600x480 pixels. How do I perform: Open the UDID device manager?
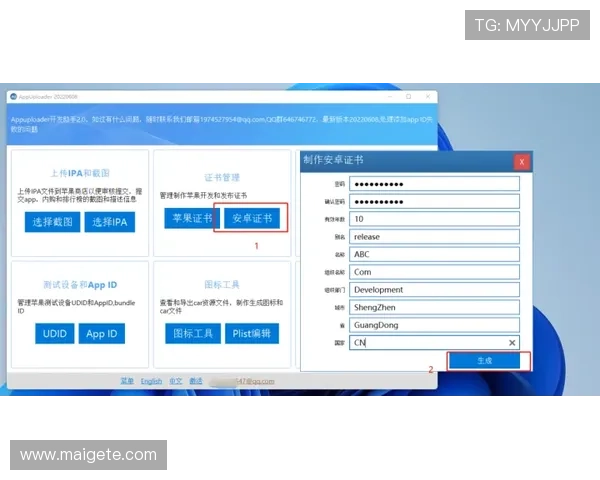(x=55, y=333)
